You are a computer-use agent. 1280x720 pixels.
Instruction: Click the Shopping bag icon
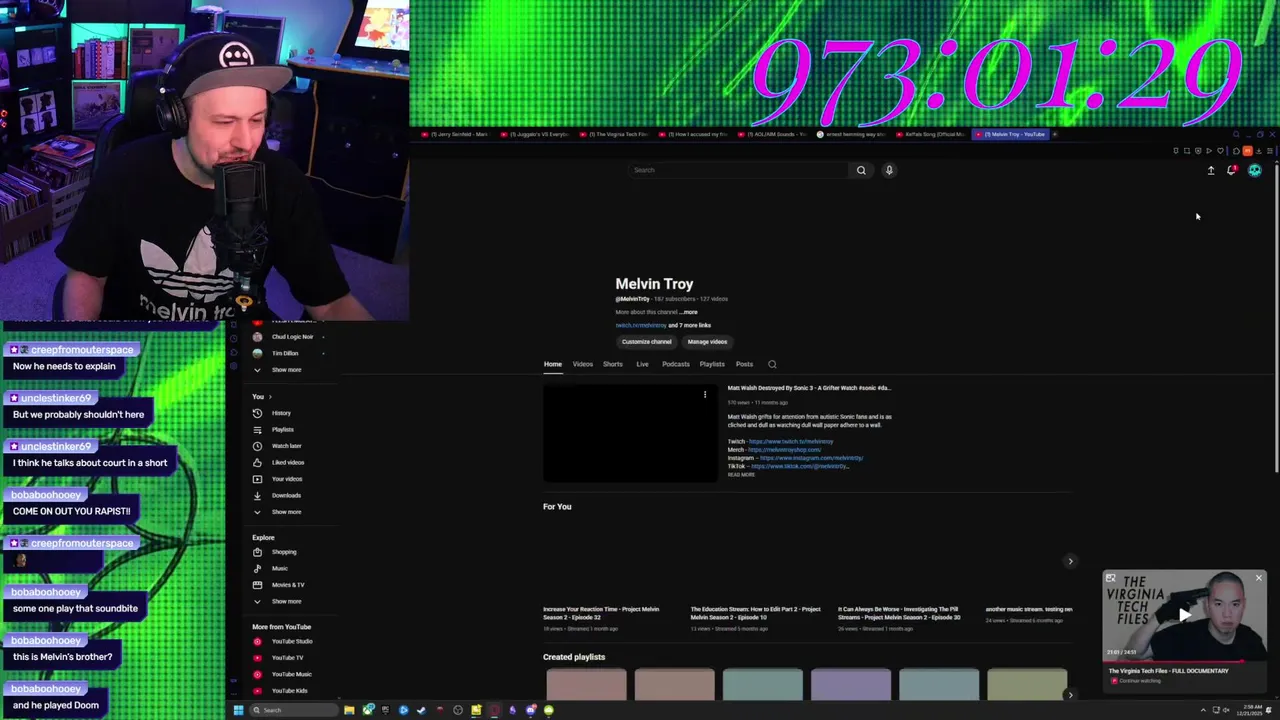click(x=257, y=552)
